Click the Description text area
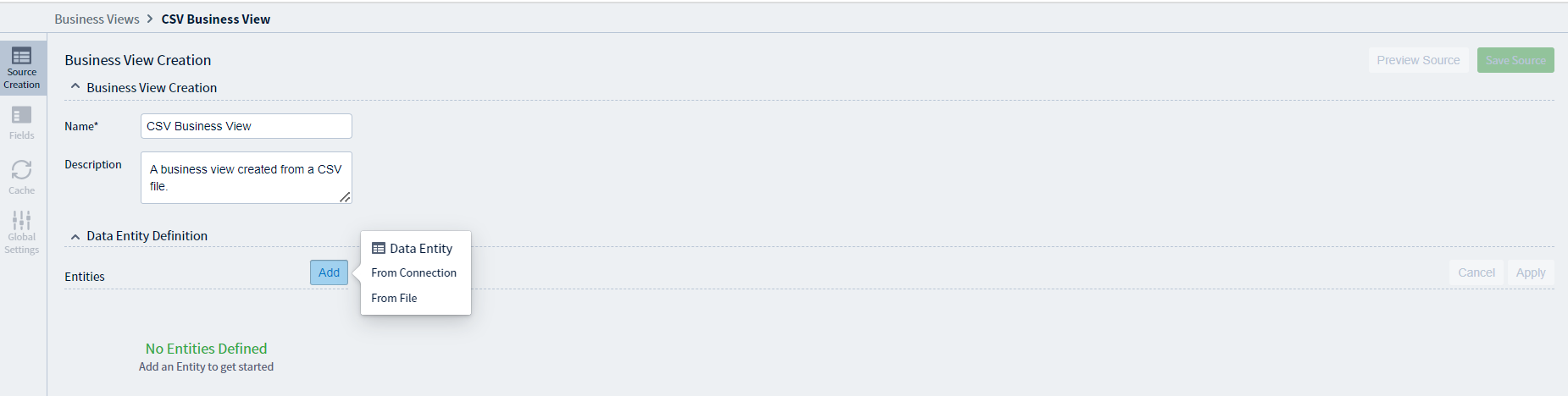The image size is (1568, 396). point(247,178)
